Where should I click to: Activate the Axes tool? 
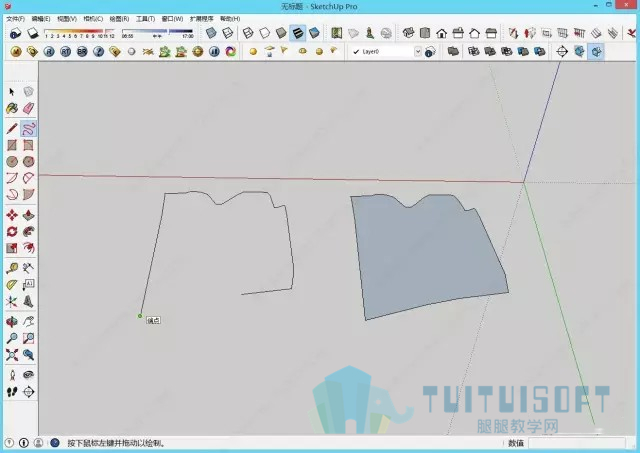point(12,302)
